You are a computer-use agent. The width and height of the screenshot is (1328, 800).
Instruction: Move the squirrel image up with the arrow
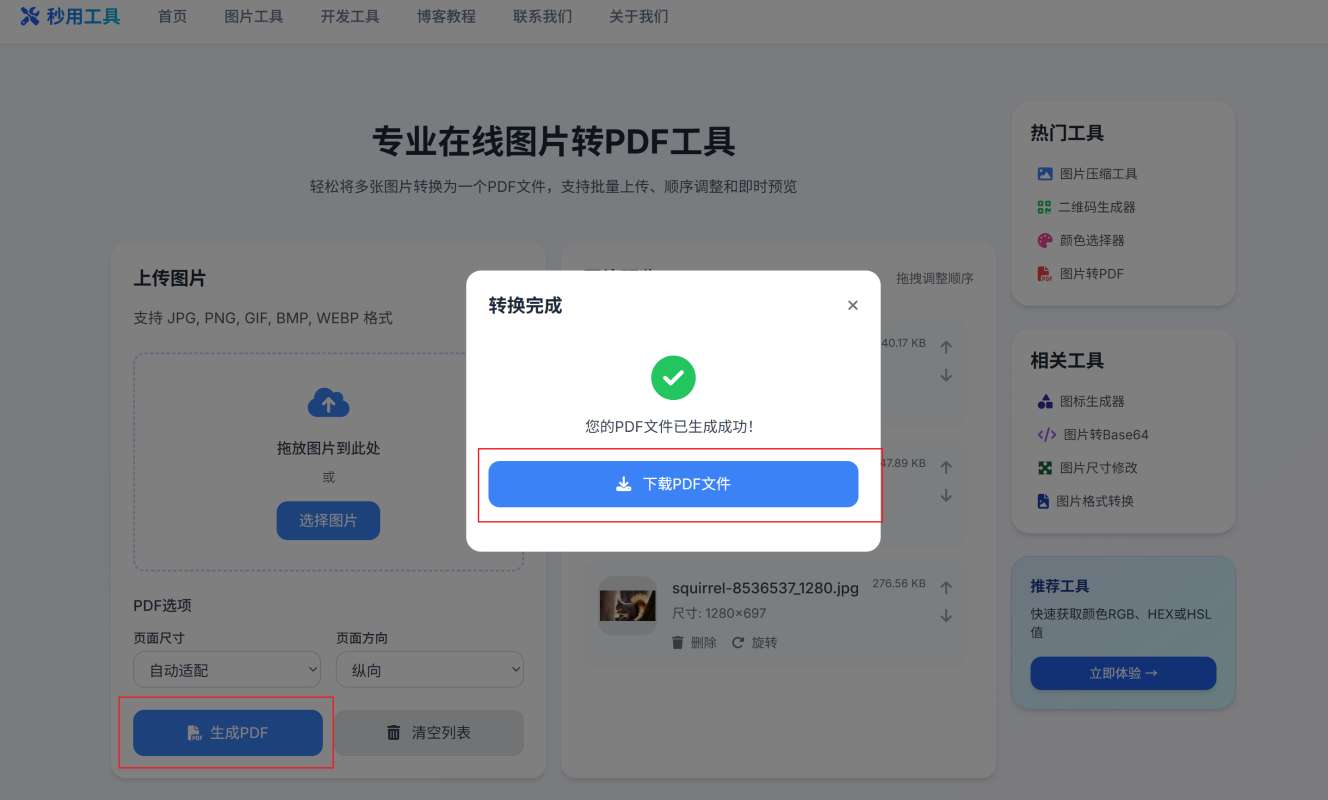946,588
